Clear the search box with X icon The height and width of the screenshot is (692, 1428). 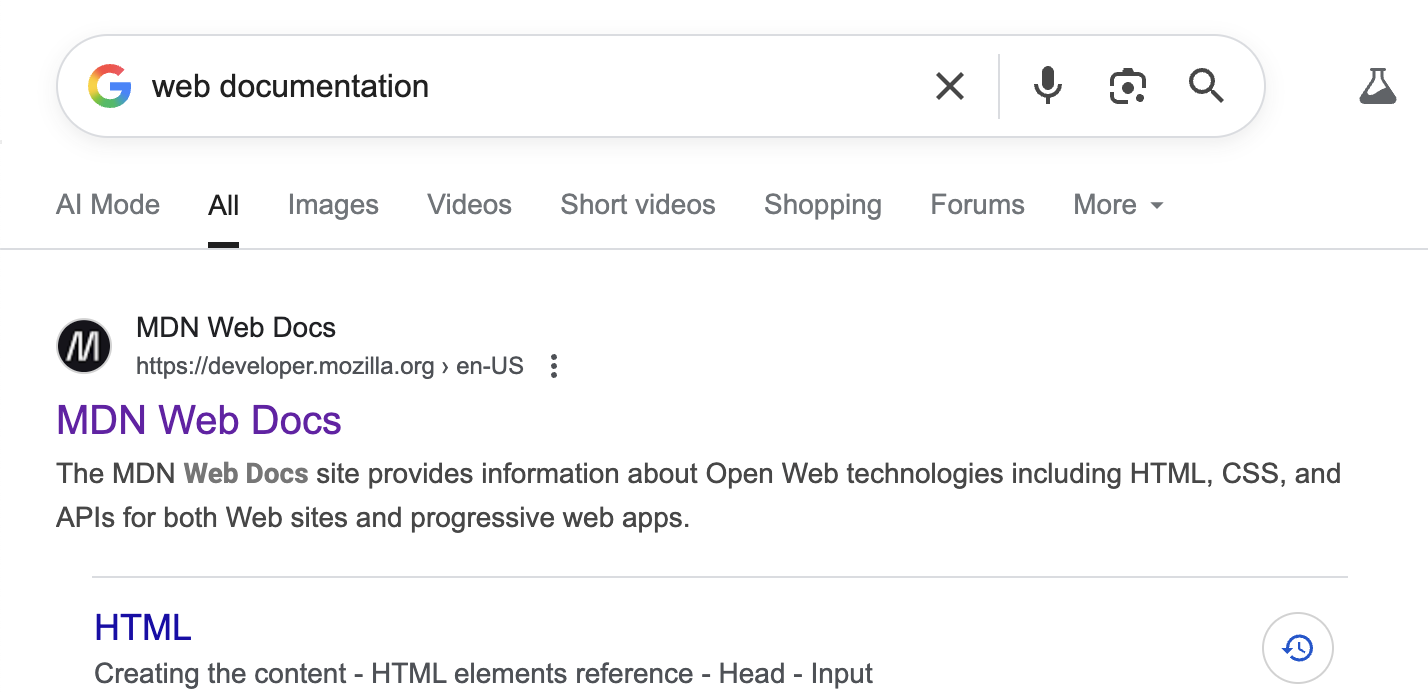click(950, 87)
